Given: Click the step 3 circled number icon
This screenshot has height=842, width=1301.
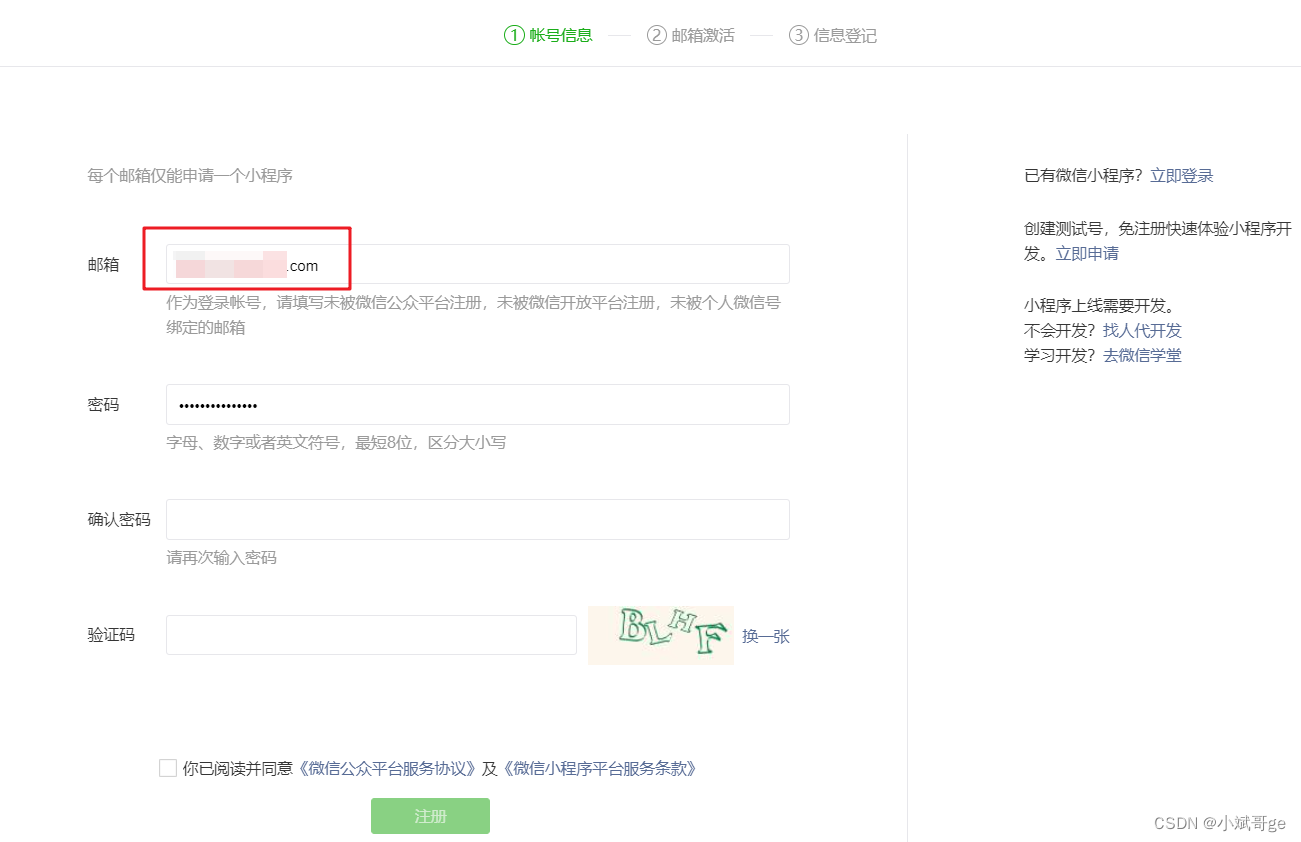Looking at the screenshot, I should (x=798, y=34).
